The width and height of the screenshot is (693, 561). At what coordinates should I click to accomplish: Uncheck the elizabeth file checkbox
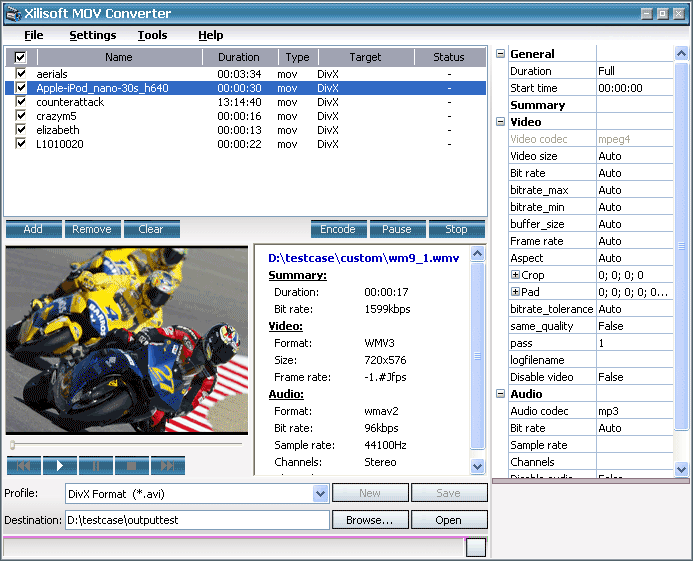[x=20, y=130]
